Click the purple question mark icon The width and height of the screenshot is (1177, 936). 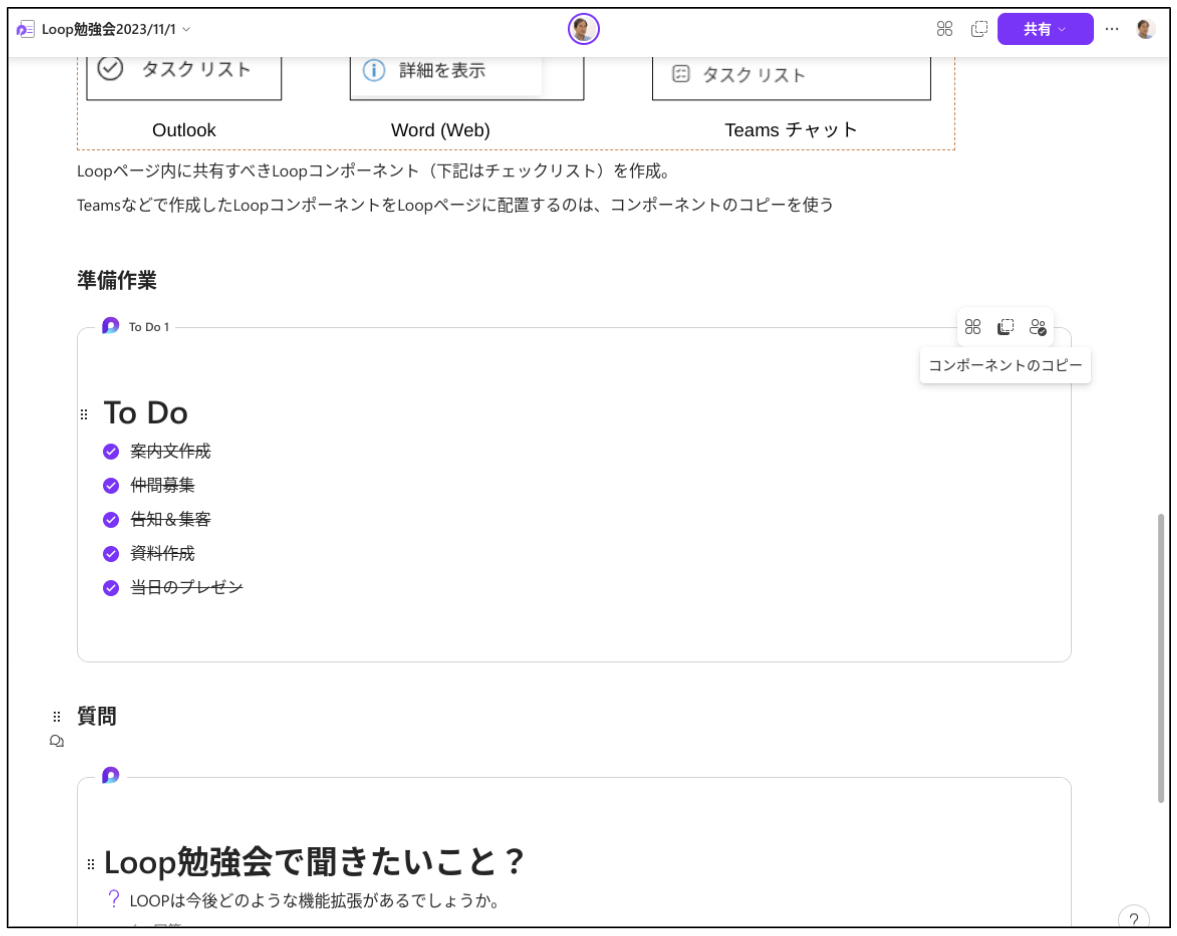tap(113, 898)
